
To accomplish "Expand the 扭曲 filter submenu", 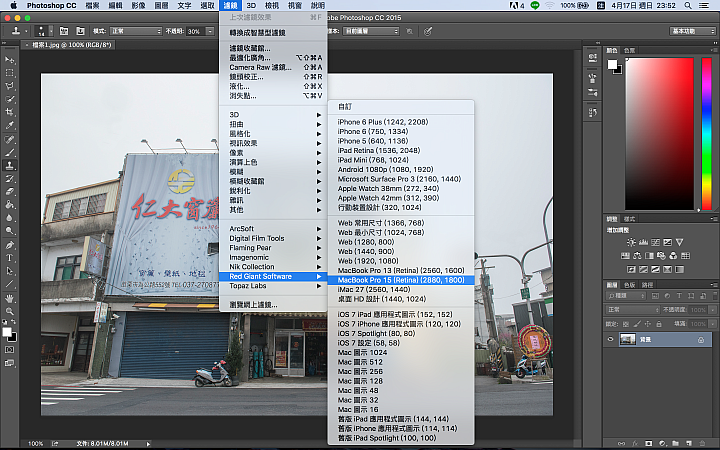I will click(275, 124).
